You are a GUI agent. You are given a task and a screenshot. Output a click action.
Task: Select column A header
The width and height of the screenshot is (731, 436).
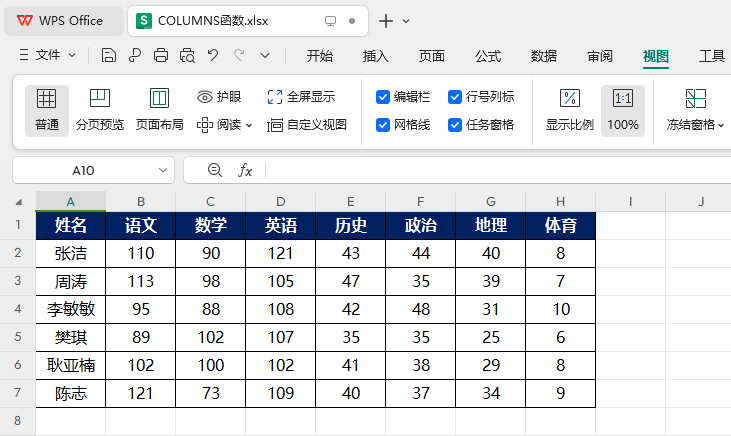pyautogui.click(x=70, y=201)
